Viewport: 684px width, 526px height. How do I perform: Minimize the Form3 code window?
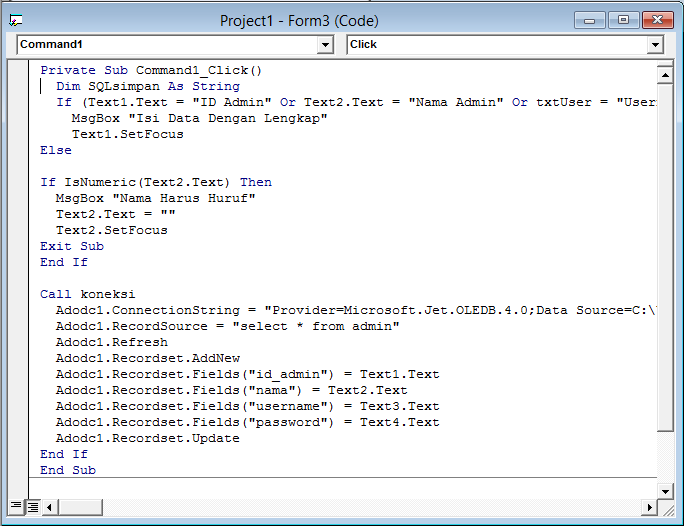(589, 20)
